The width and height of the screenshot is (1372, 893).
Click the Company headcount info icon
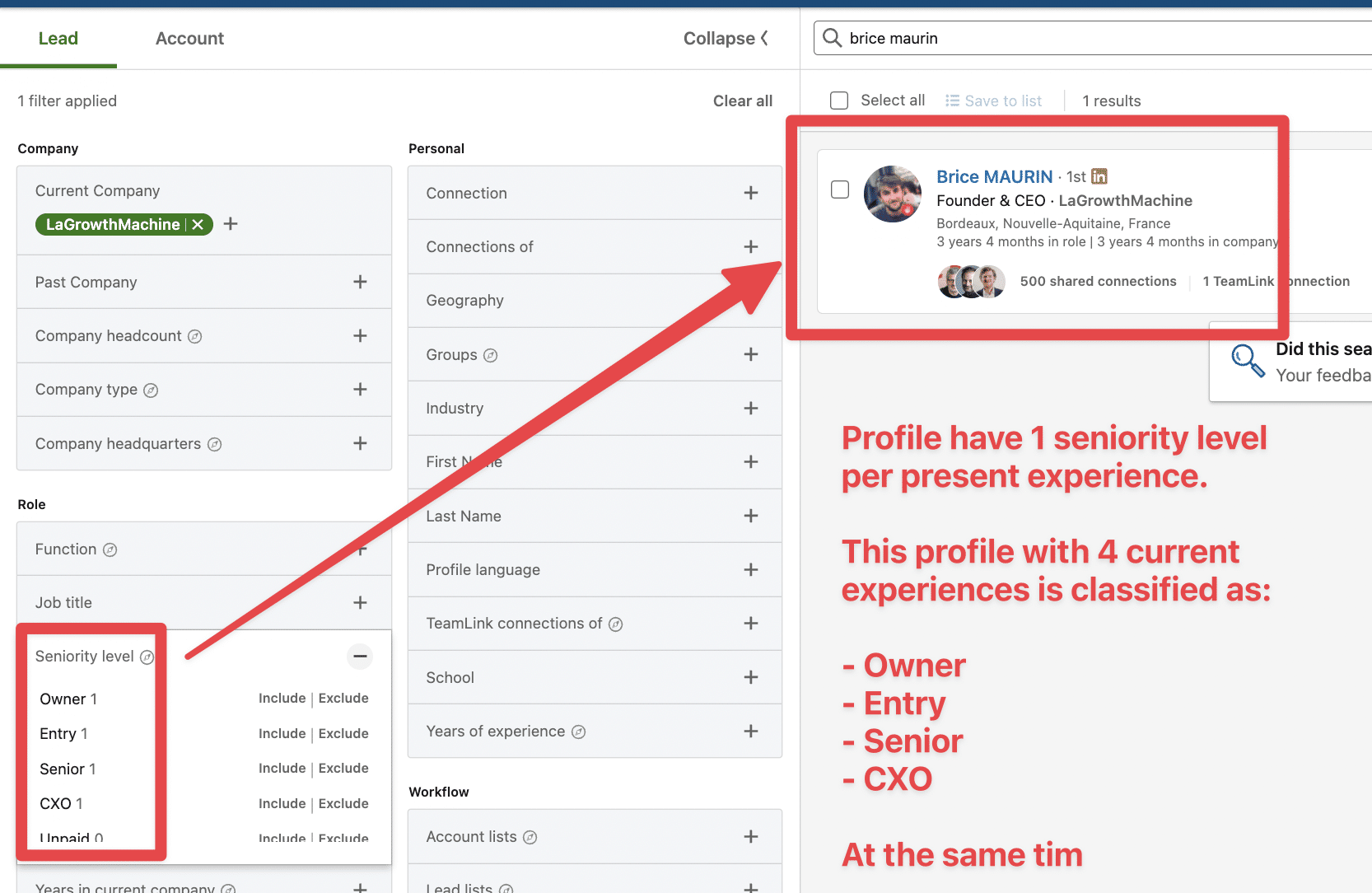click(195, 336)
